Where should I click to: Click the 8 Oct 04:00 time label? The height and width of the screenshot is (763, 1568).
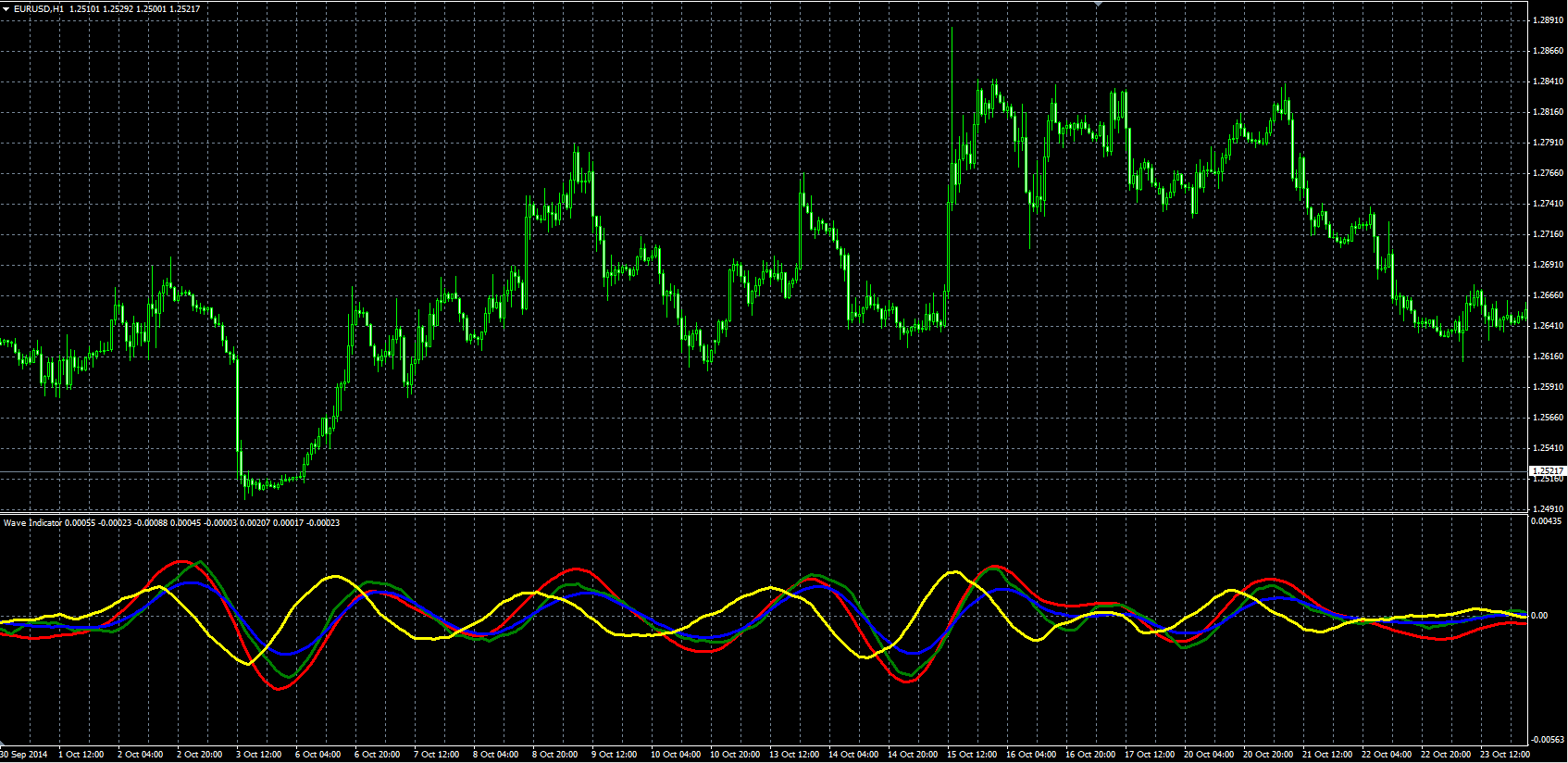pos(496,755)
